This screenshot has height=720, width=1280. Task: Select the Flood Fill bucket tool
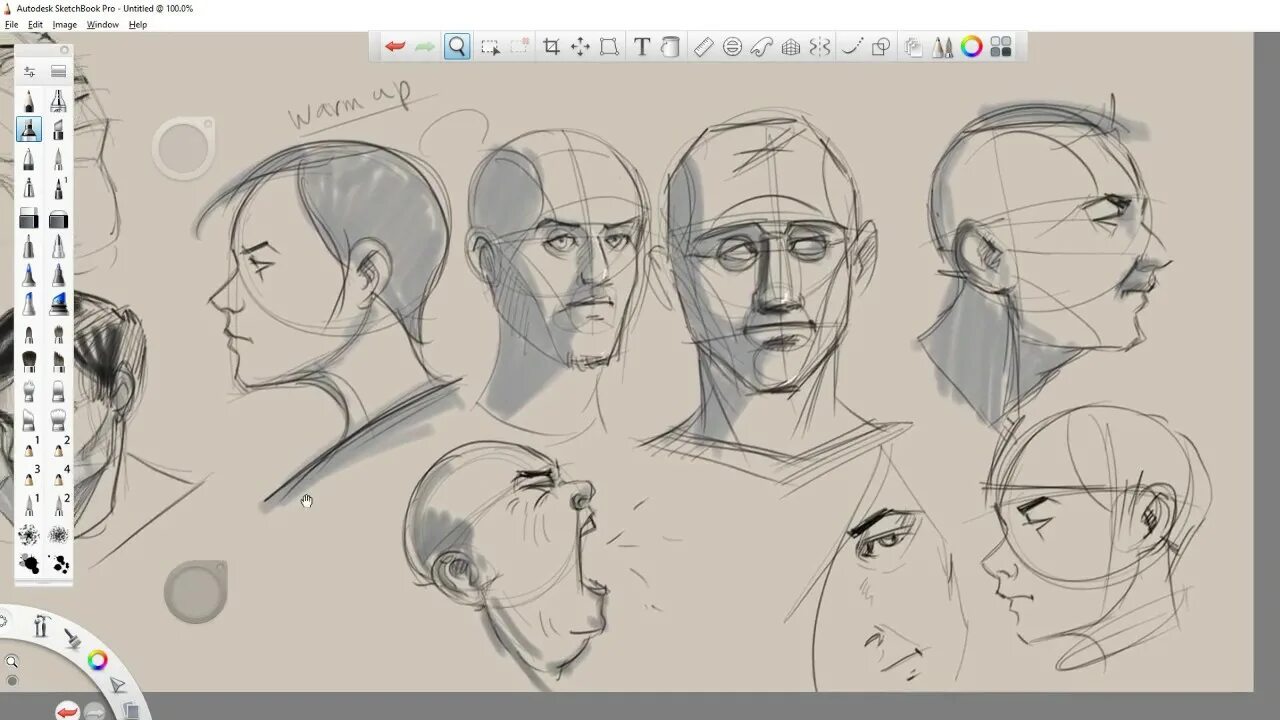coord(670,47)
